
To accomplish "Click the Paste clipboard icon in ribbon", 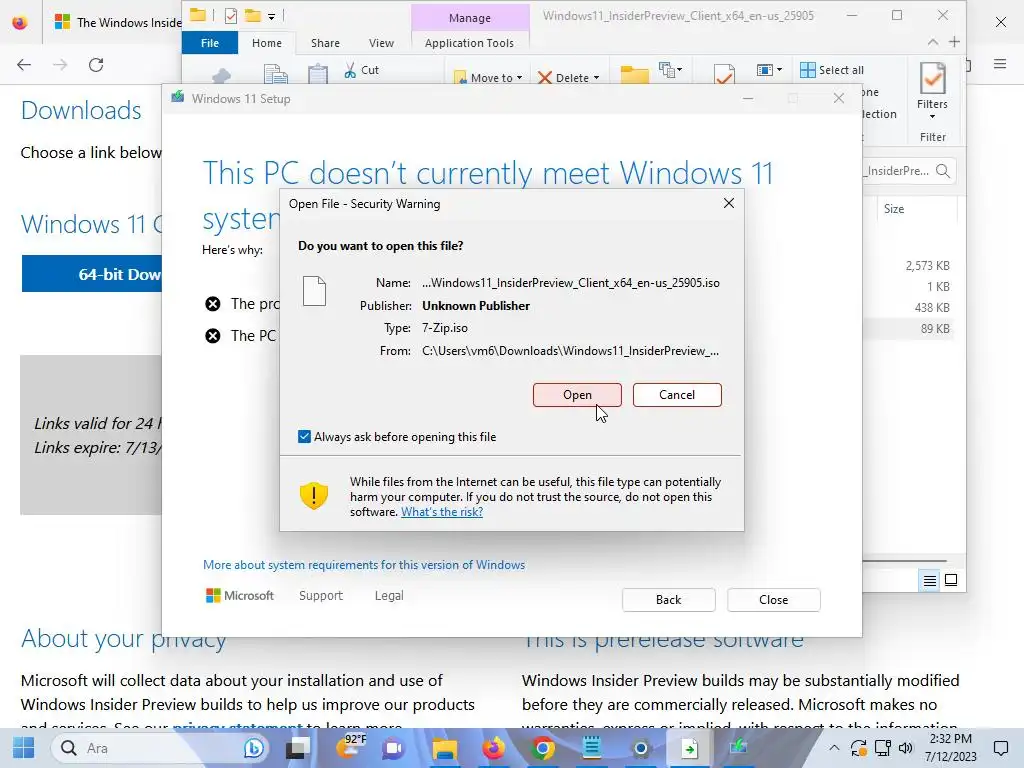I will point(318,74).
